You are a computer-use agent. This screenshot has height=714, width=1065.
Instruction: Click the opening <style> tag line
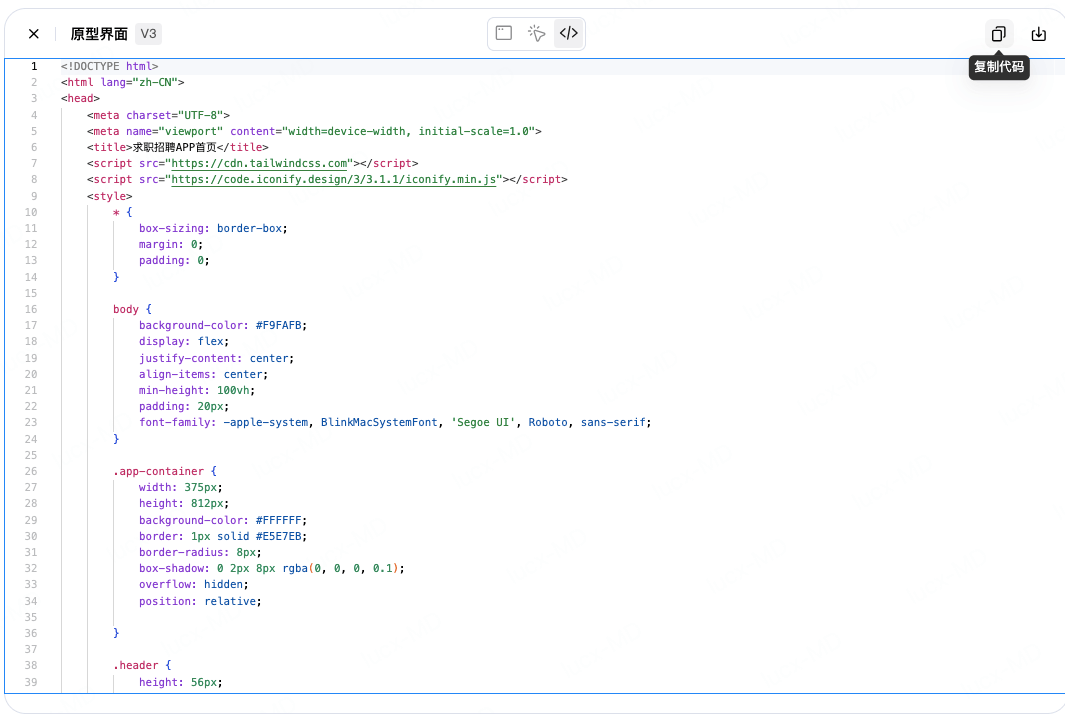109,196
